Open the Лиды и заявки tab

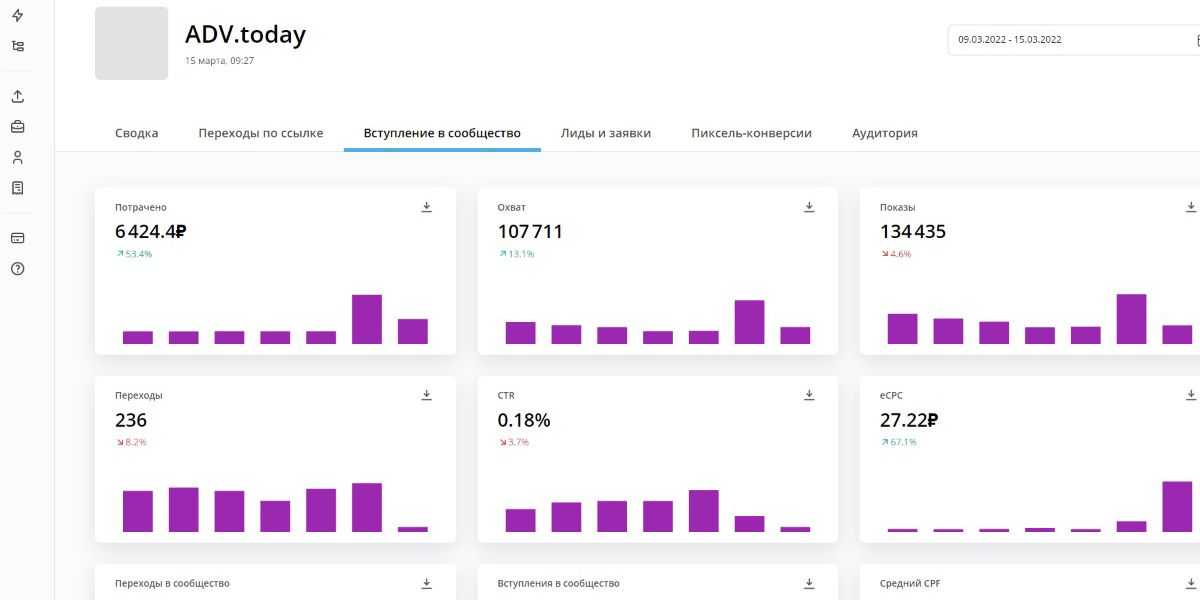point(605,133)
